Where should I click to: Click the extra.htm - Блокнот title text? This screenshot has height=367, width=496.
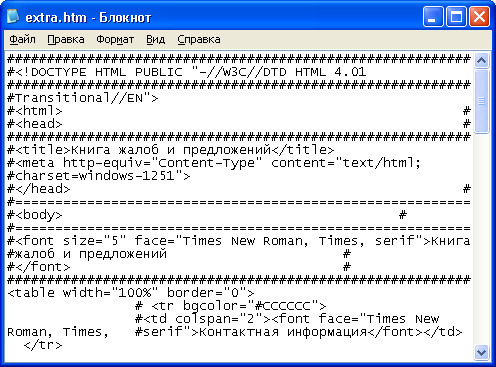click(88, 17)
